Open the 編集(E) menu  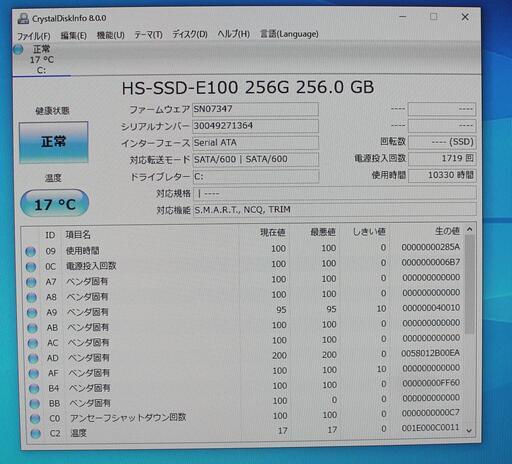point(74,35)
